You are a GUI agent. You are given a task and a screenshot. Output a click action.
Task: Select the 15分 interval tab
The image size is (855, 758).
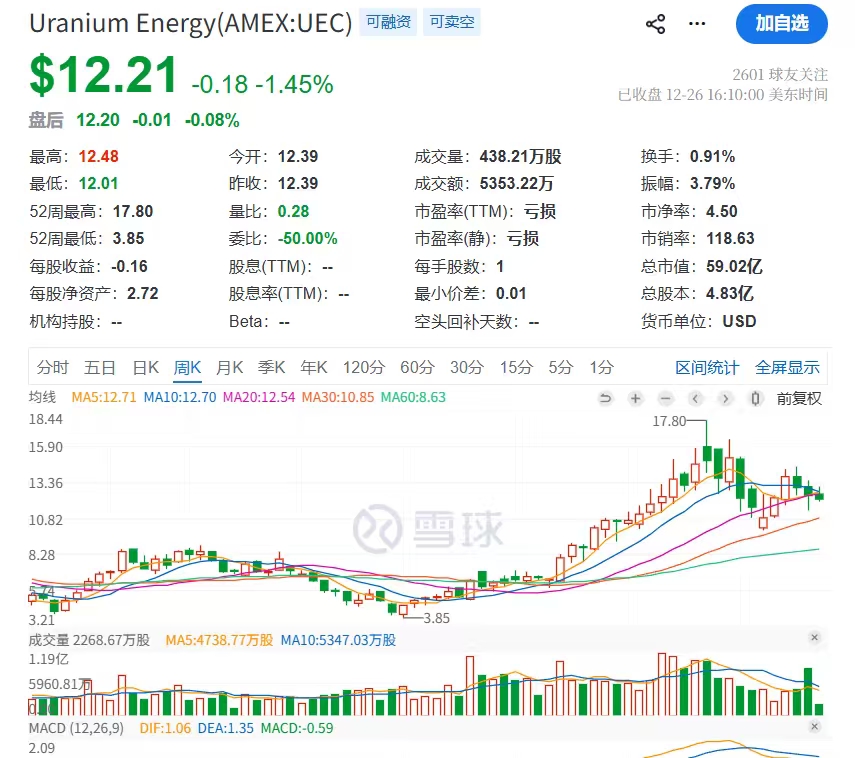tap(516, 368)
